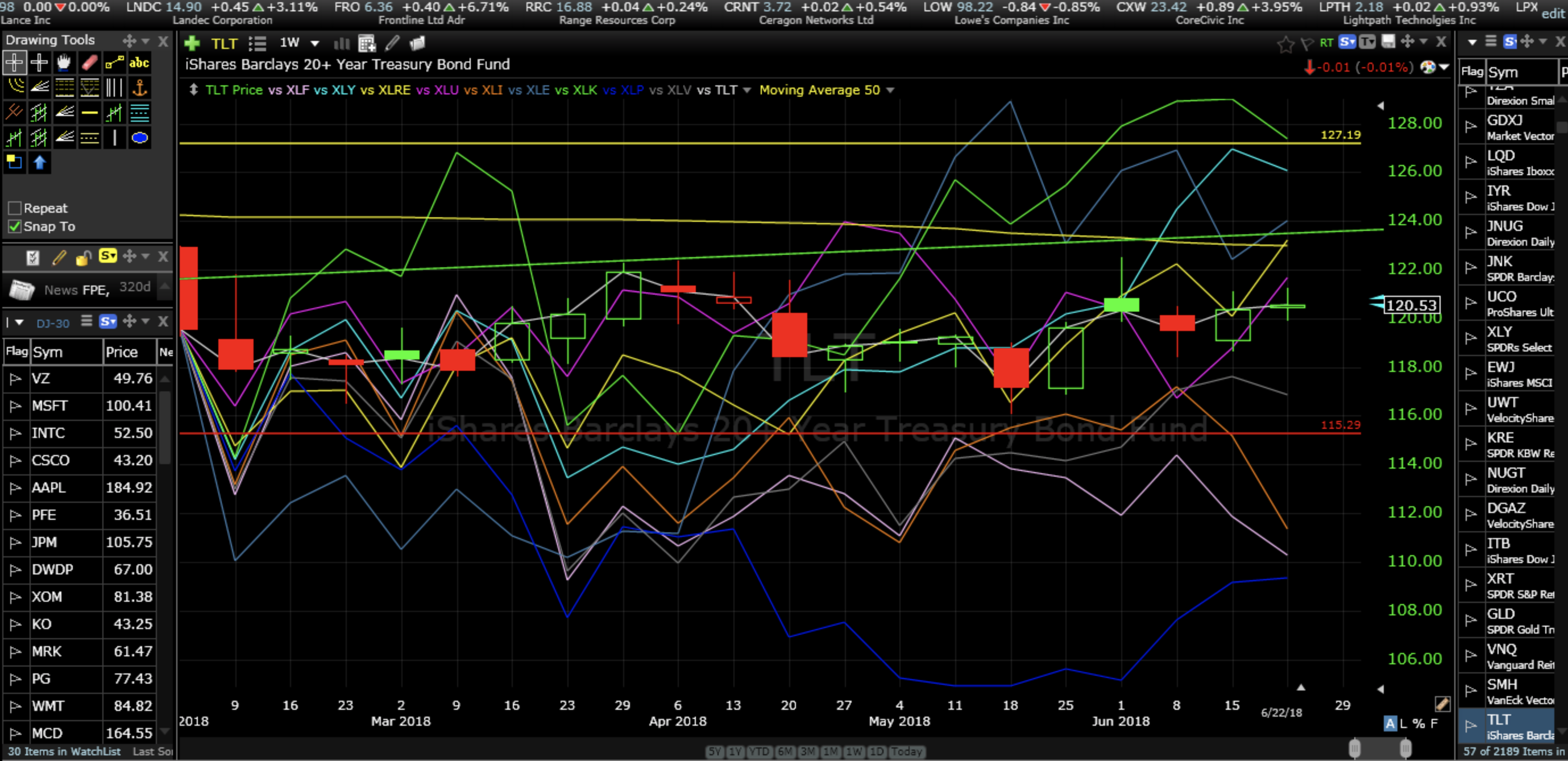Click the add indicator calendar-grid icon
This screenshot has width=1568, height=761.
367,43
